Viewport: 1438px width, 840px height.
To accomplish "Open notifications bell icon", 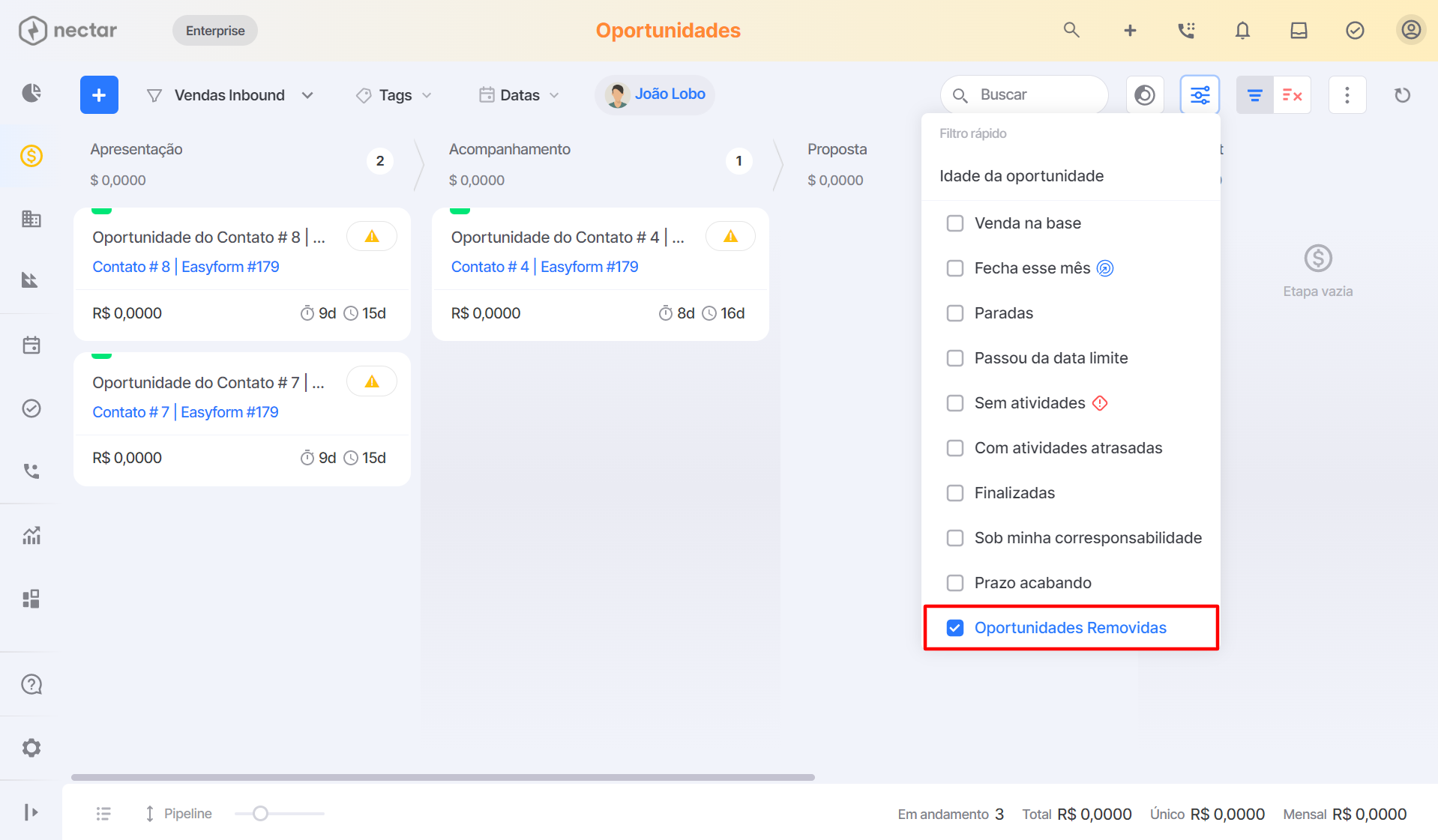I will tap(1242, 31).
